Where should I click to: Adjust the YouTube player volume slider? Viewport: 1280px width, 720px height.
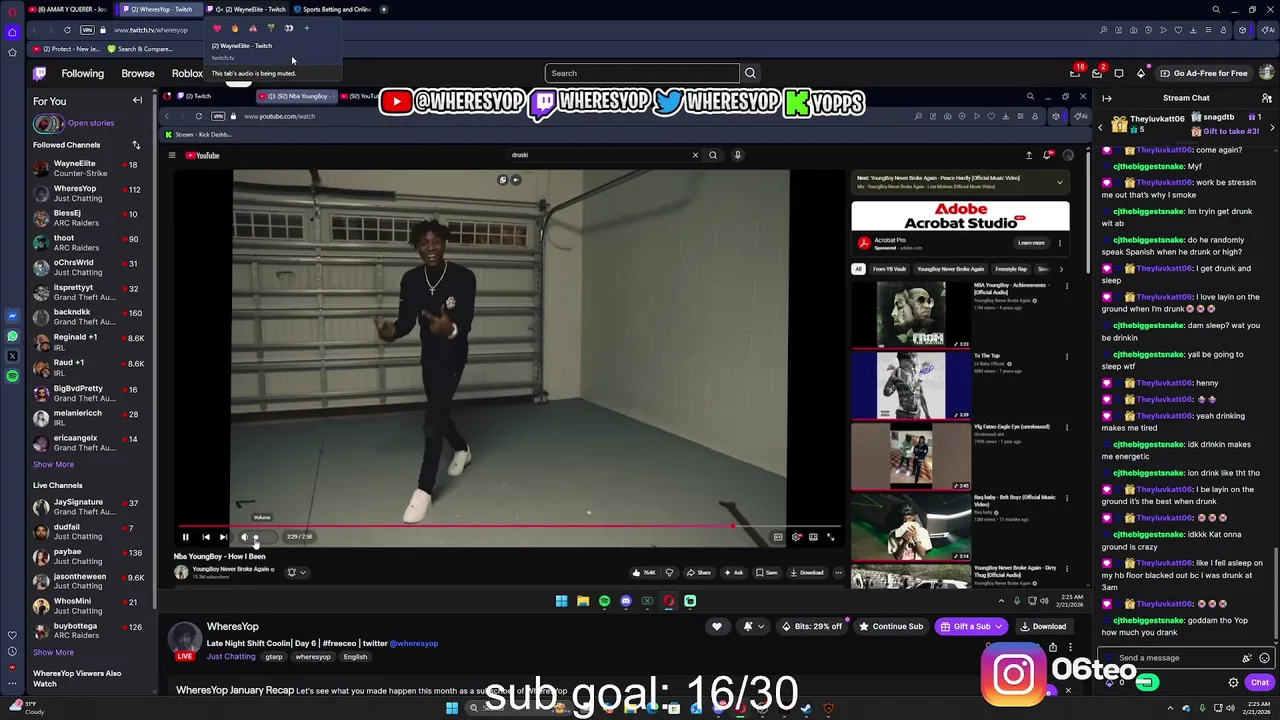pos(263,537)
